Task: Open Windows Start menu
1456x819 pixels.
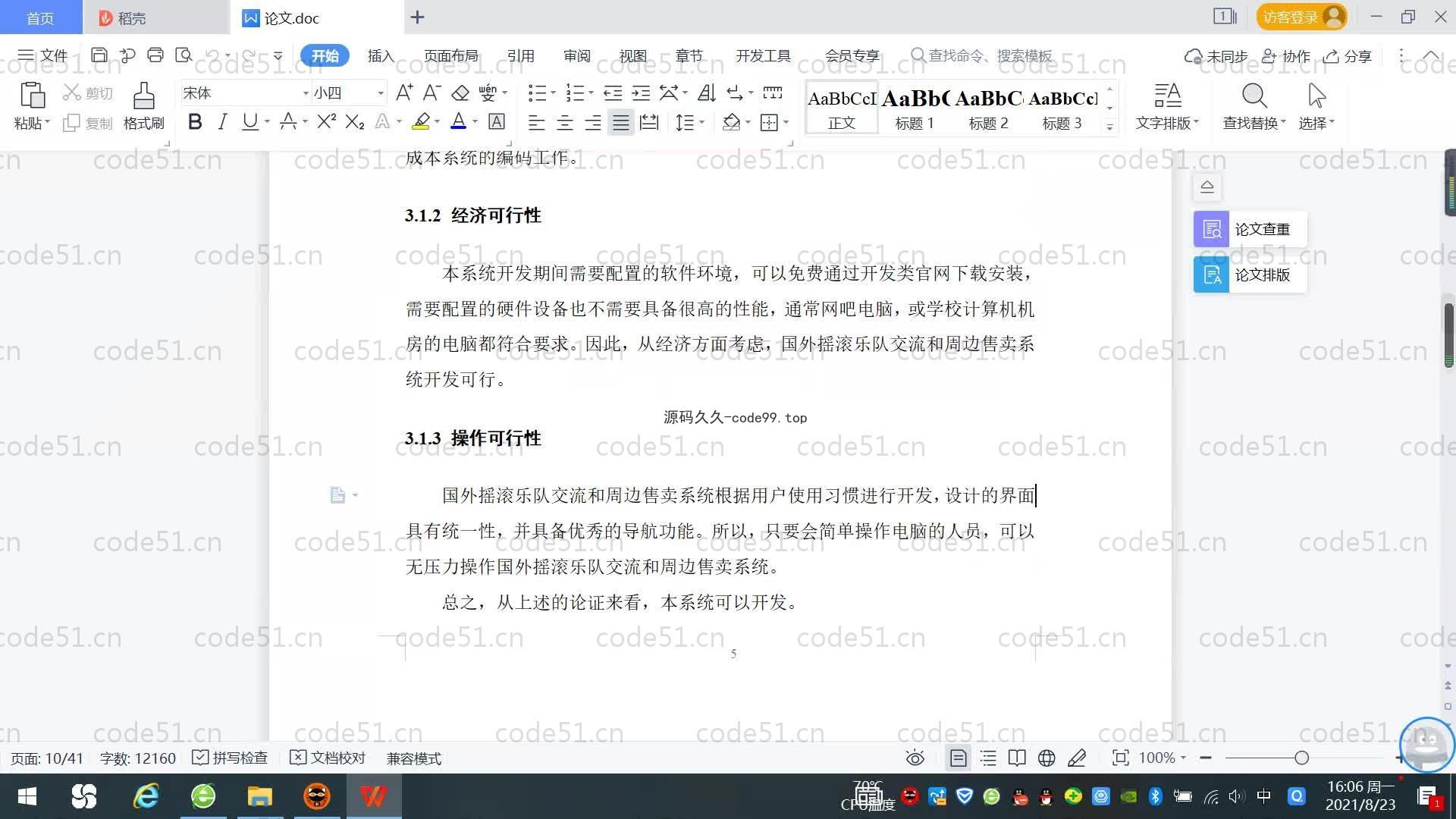Action: (x=27, y=796)
